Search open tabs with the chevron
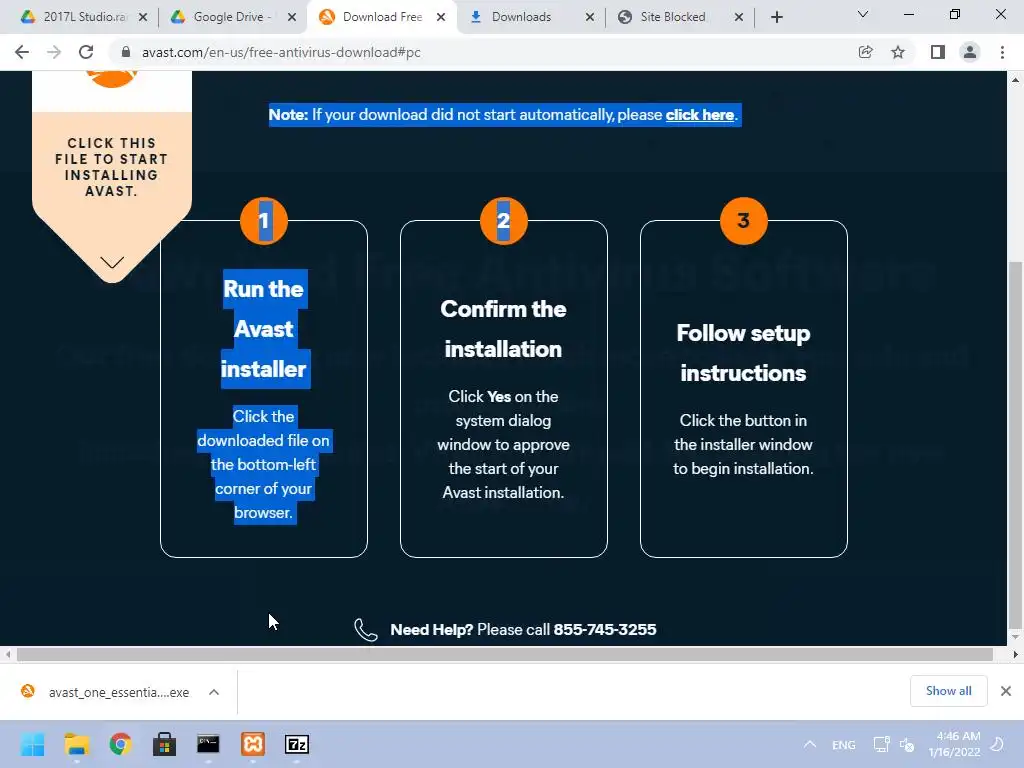Screen dimensions: 1024x768 click(863, 14)
